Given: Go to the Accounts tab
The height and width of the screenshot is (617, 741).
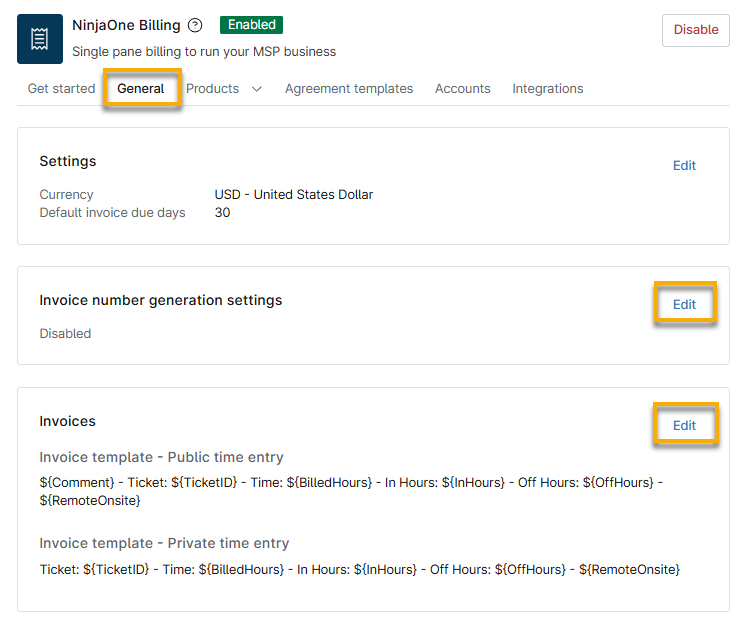Looking at the screenshot, I should pos(463,88).
